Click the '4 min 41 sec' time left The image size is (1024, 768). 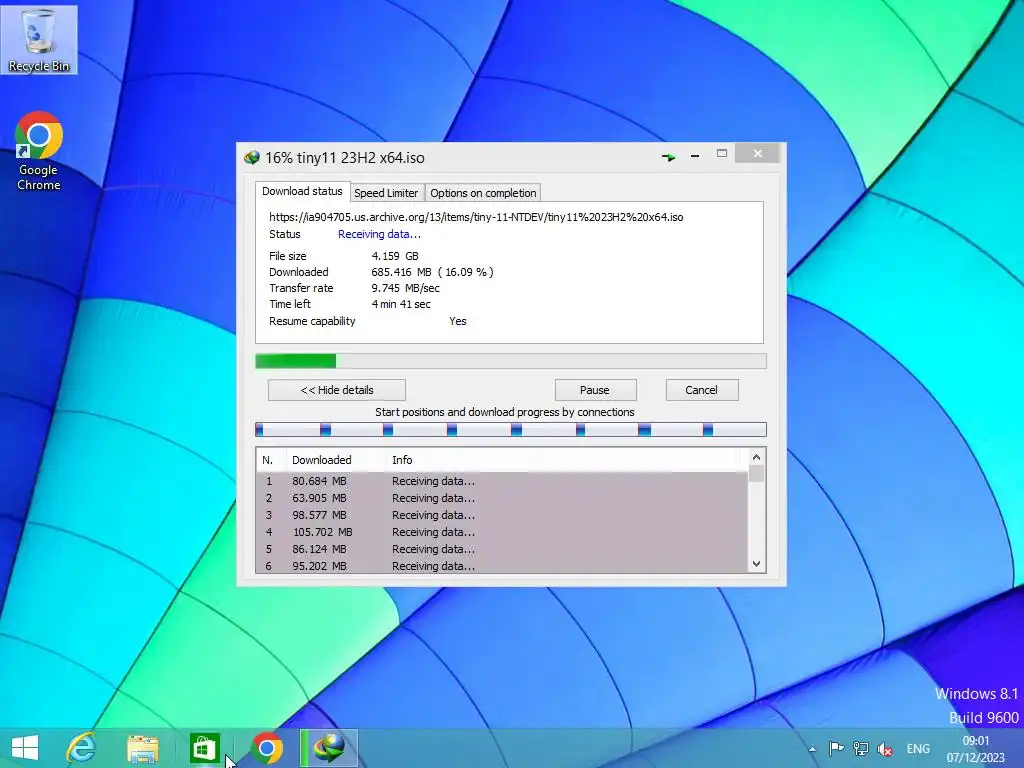pos(401,304)
